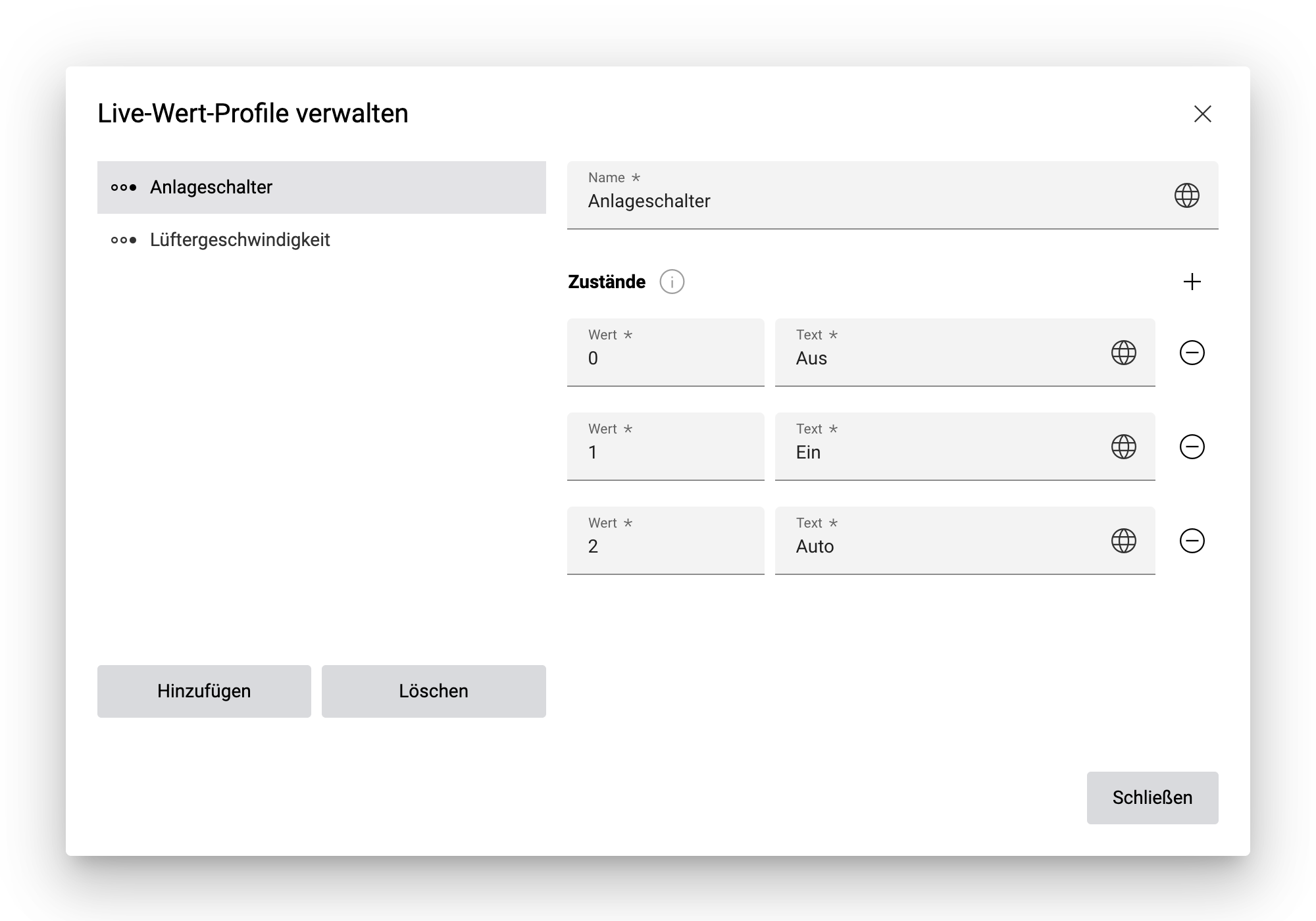Click the dots icon before Anlageschalter

(124, 187)
